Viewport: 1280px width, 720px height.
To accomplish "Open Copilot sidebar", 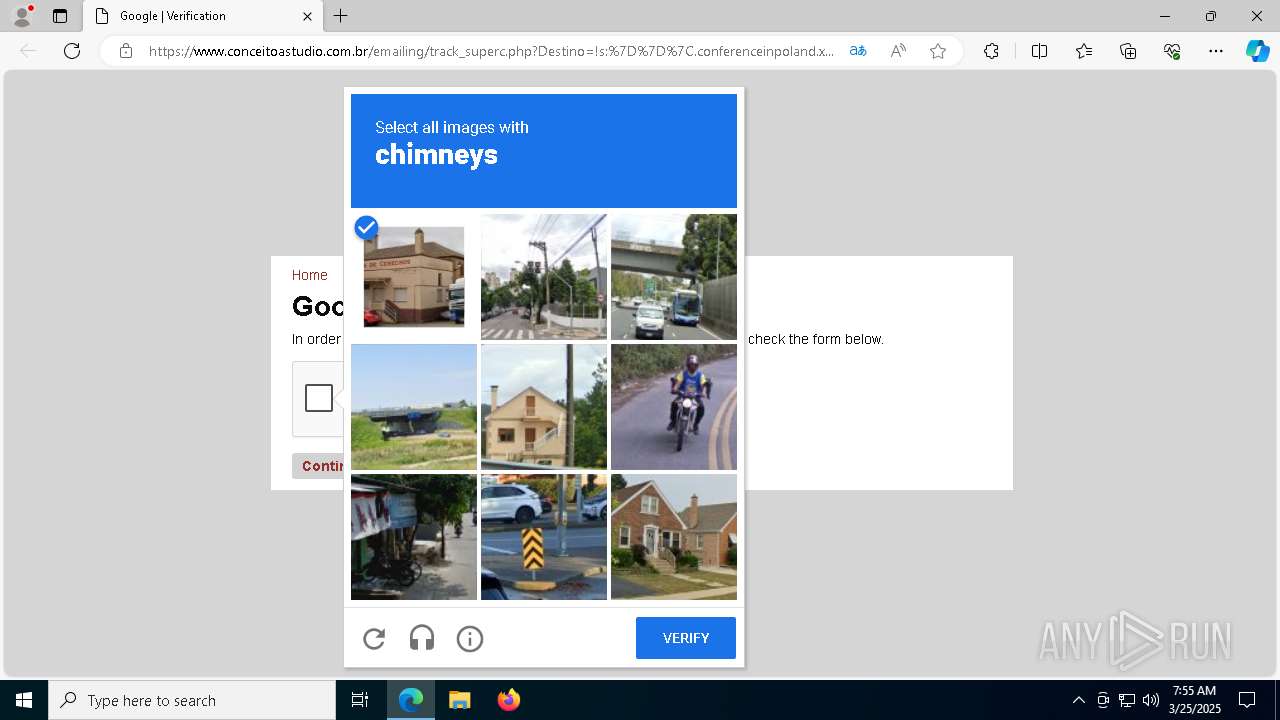I will 1257,51.
